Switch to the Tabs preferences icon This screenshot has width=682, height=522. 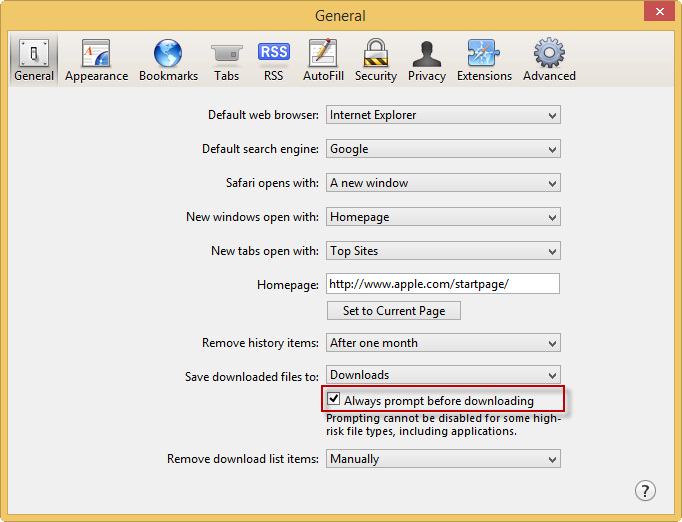point(225,60)
